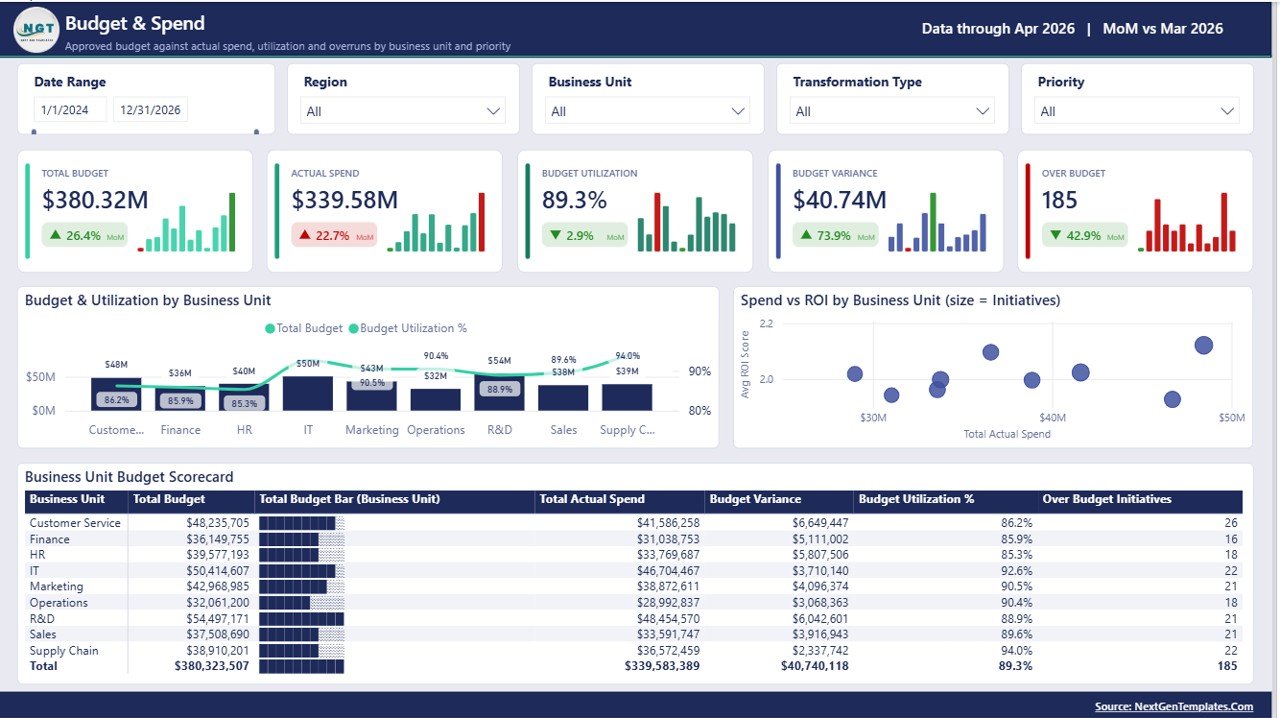The width and height of the screenshot is (1280, 718).
Task: Click the Actual Spend sparkline chart
Action: (x=436, y=222)
